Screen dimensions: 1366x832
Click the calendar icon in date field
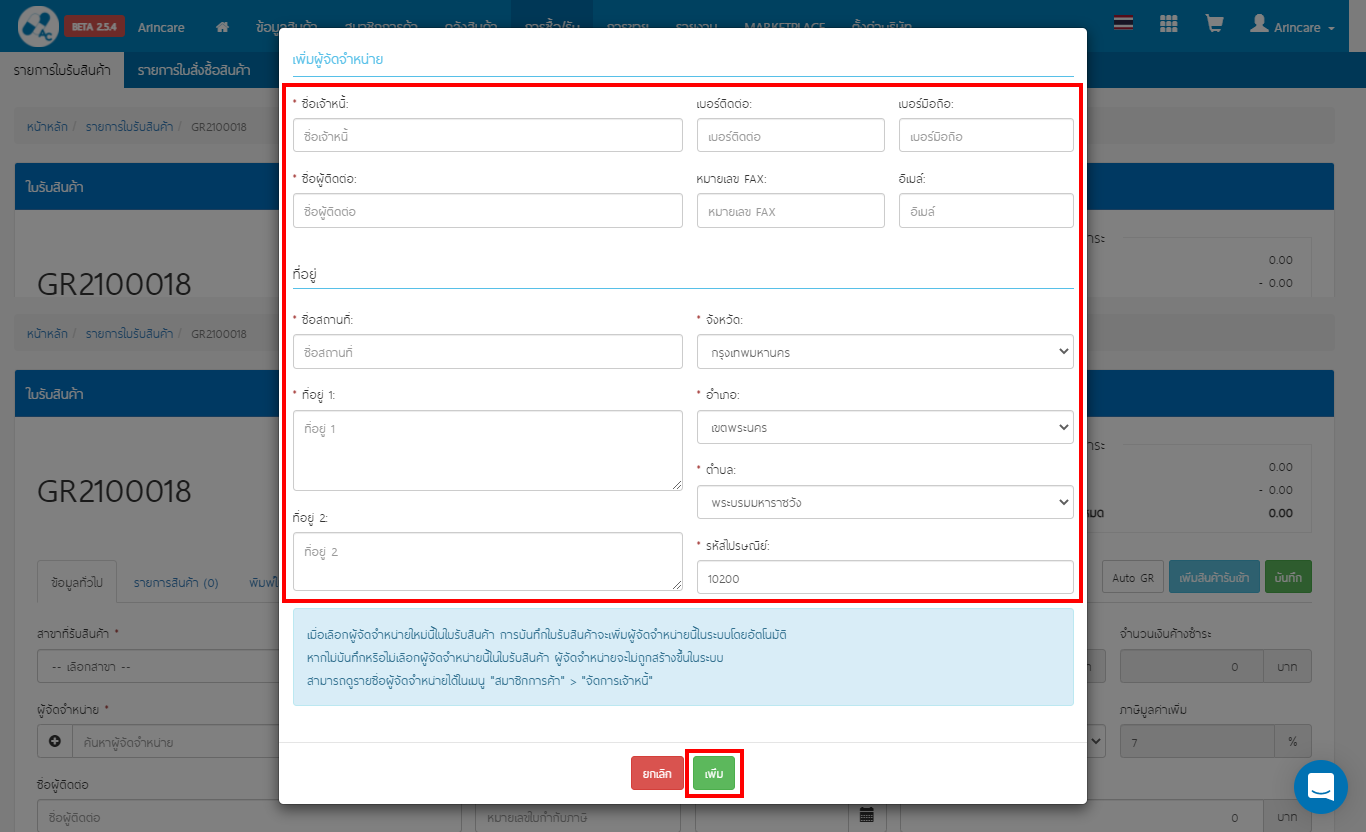pos(866,815)
